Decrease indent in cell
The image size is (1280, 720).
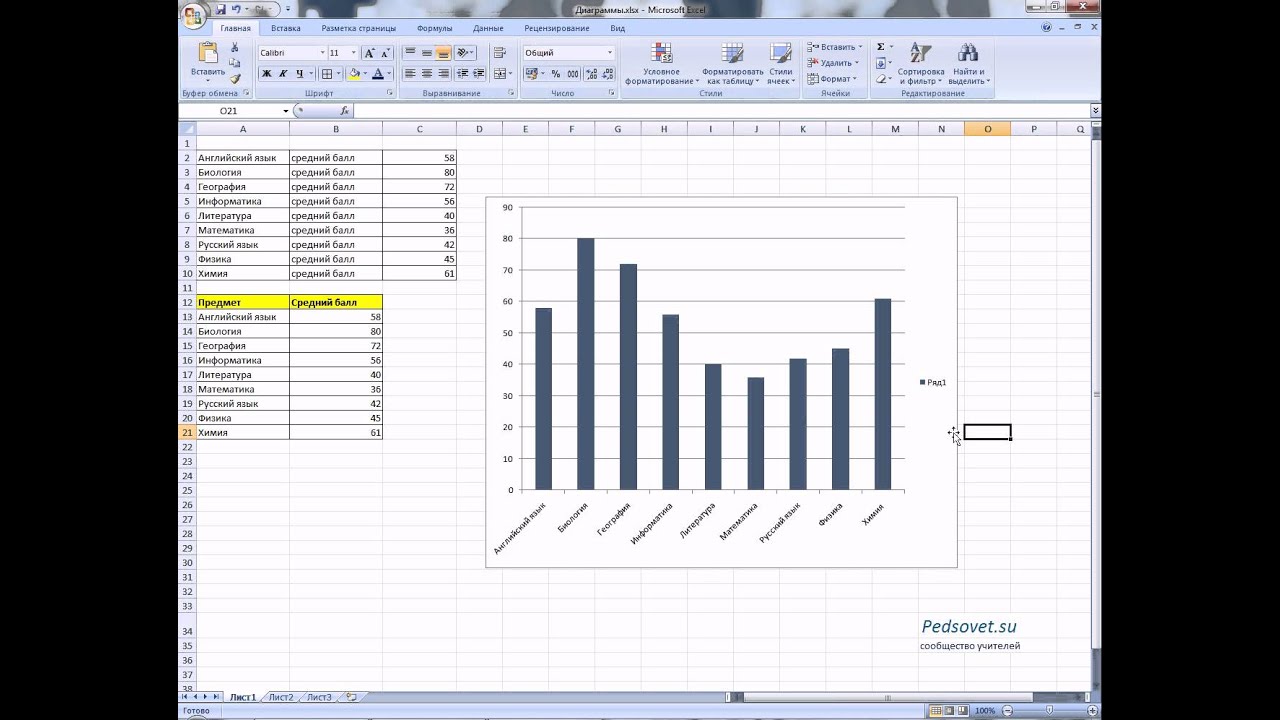463,74
